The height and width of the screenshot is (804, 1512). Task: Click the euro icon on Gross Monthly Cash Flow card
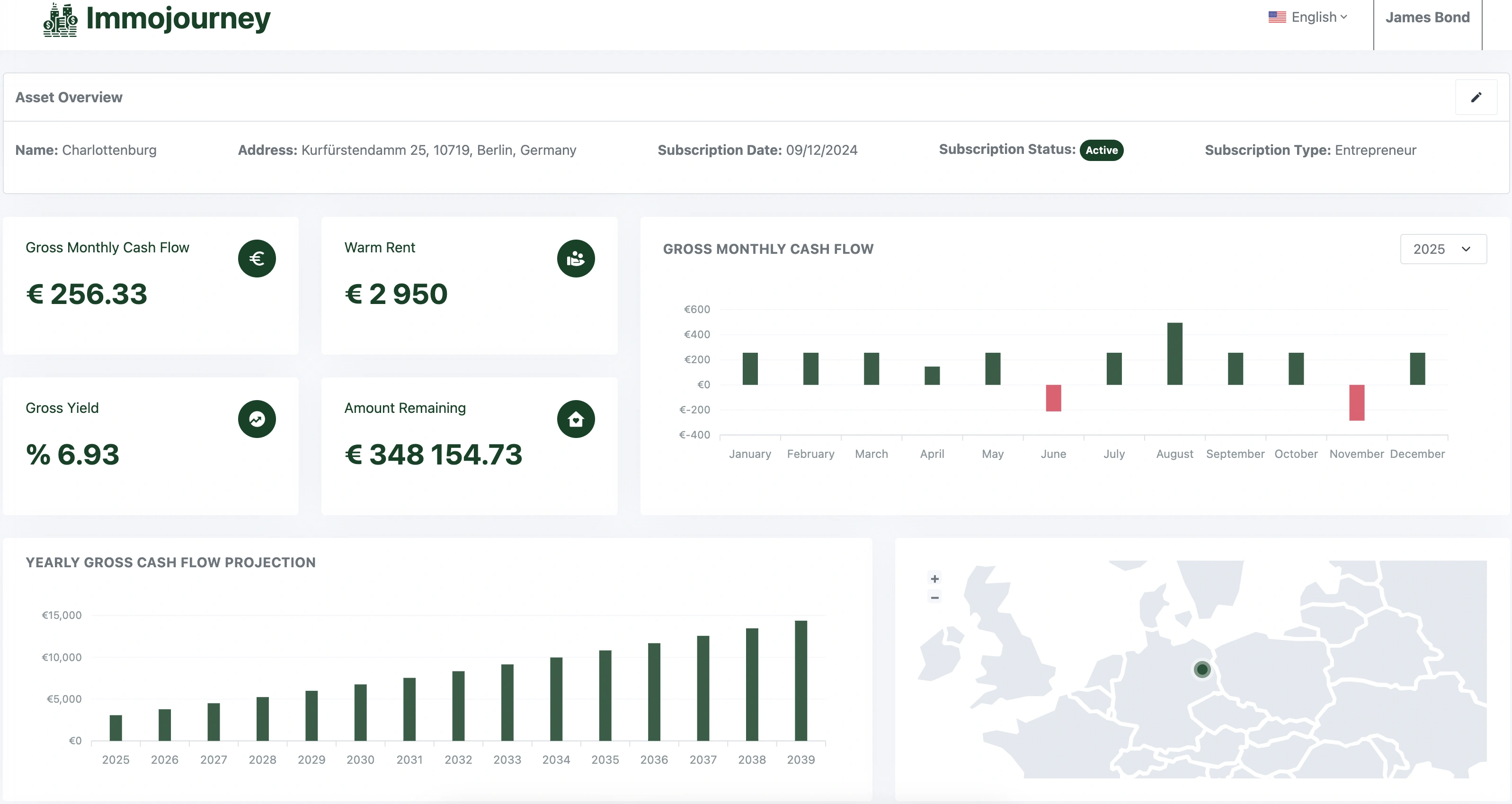tap(257, 259)
